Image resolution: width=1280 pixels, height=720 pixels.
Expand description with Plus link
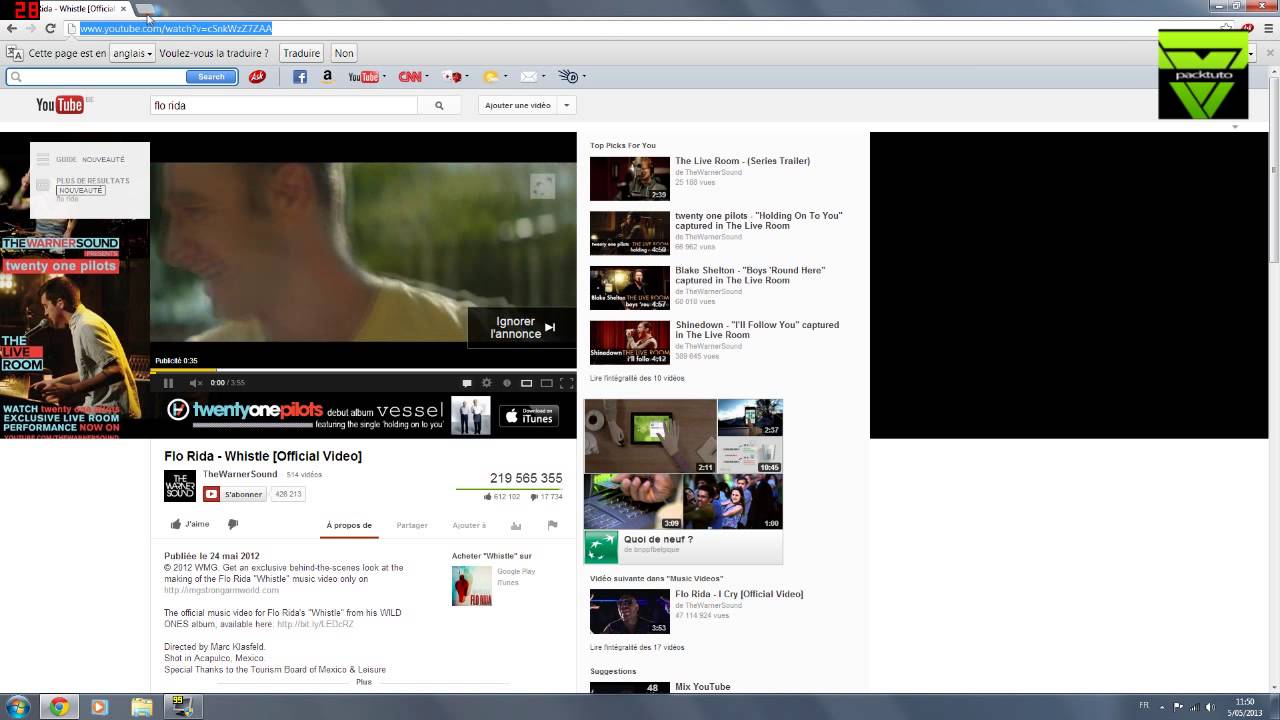coord(364,682)
